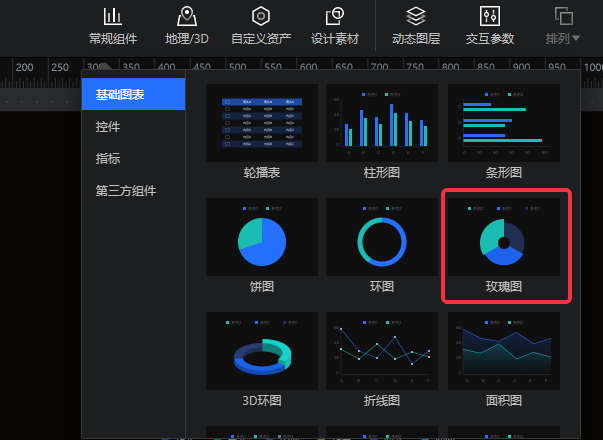Select the 基础图表 category tab
The width and height of the screenshot is (603, 440).
(x=133, y=95)
